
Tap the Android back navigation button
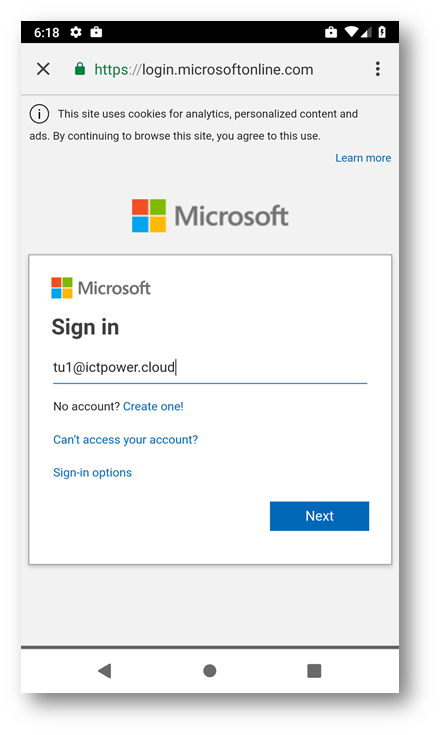105,671
